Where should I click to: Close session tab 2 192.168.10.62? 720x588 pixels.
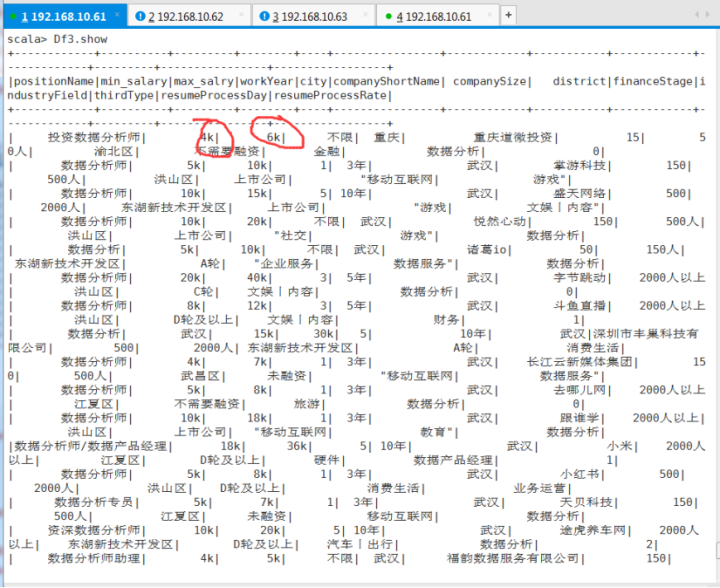[x=242, y=15]
